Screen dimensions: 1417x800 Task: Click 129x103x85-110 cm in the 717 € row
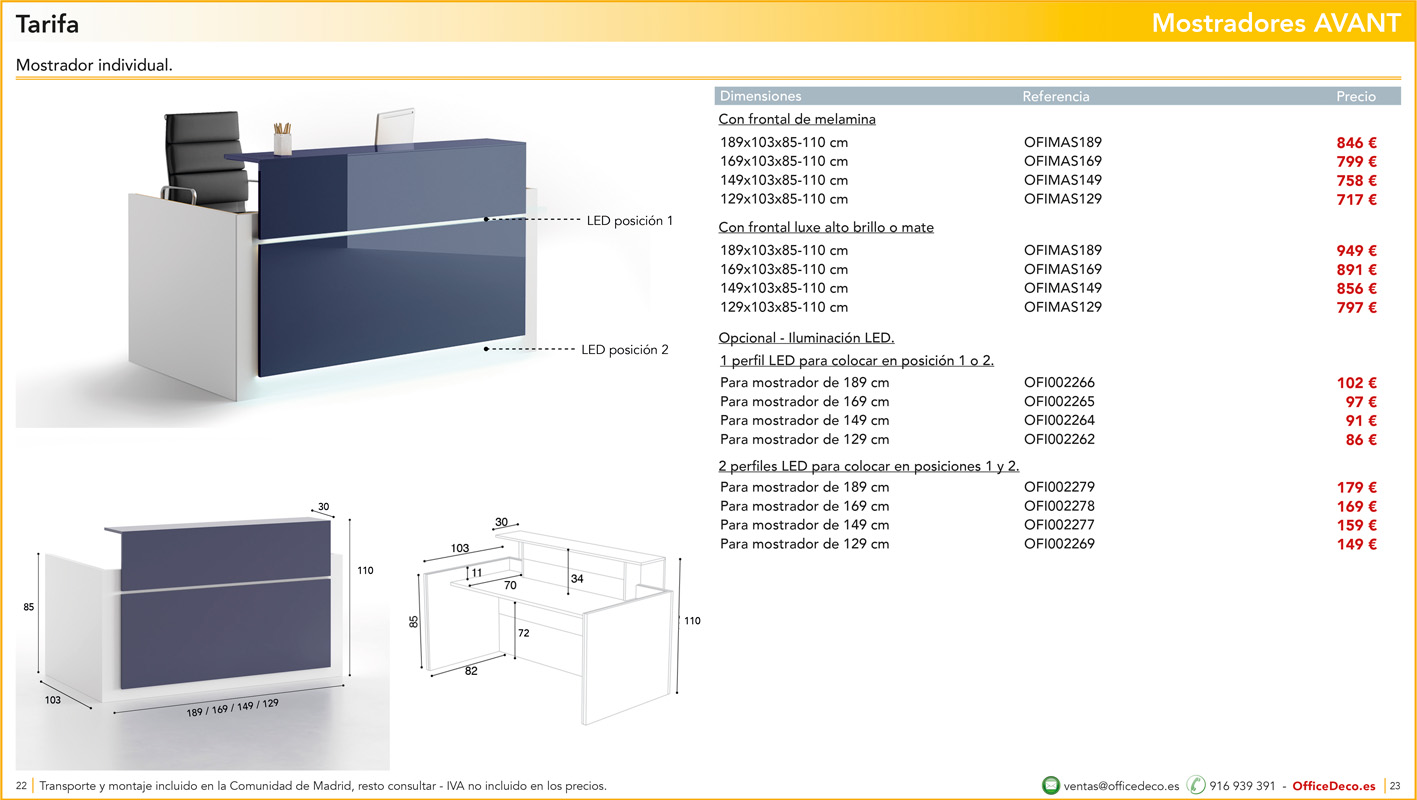(x=784, y=199)
